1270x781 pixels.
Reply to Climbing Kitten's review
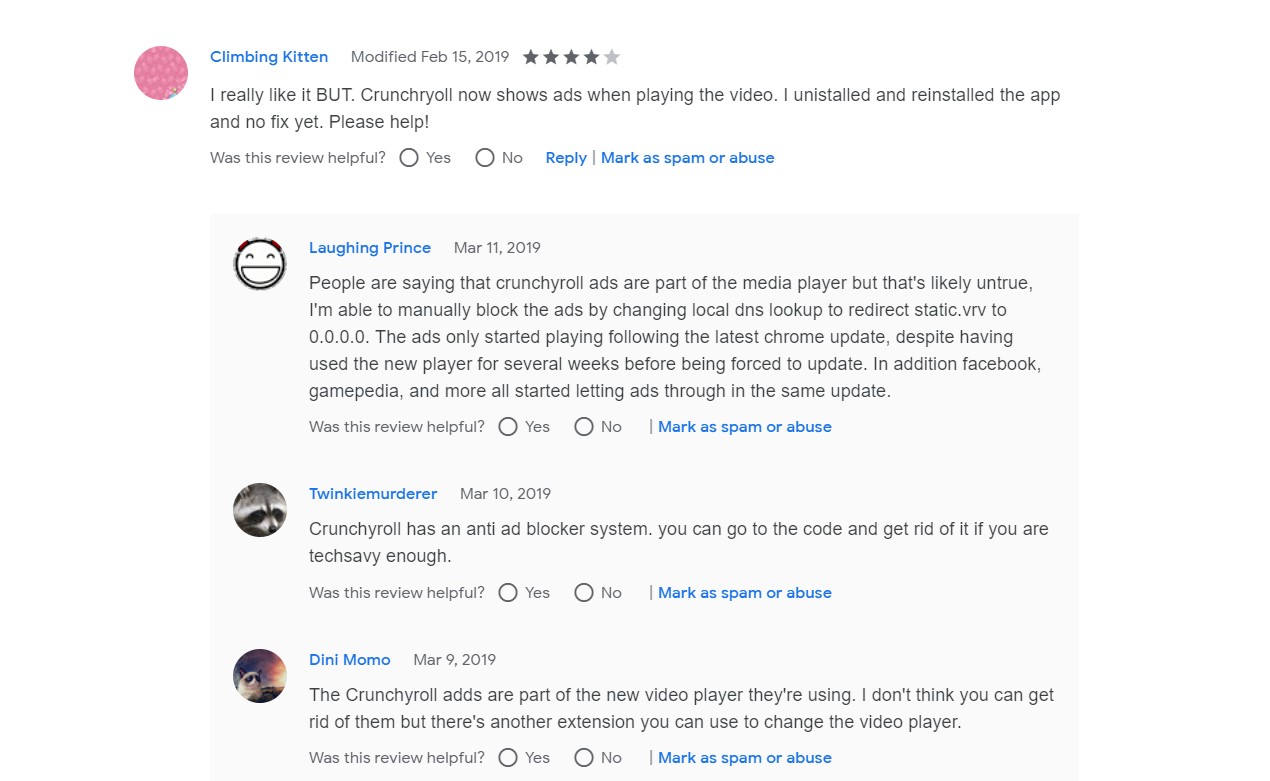(x=566, y=158)
